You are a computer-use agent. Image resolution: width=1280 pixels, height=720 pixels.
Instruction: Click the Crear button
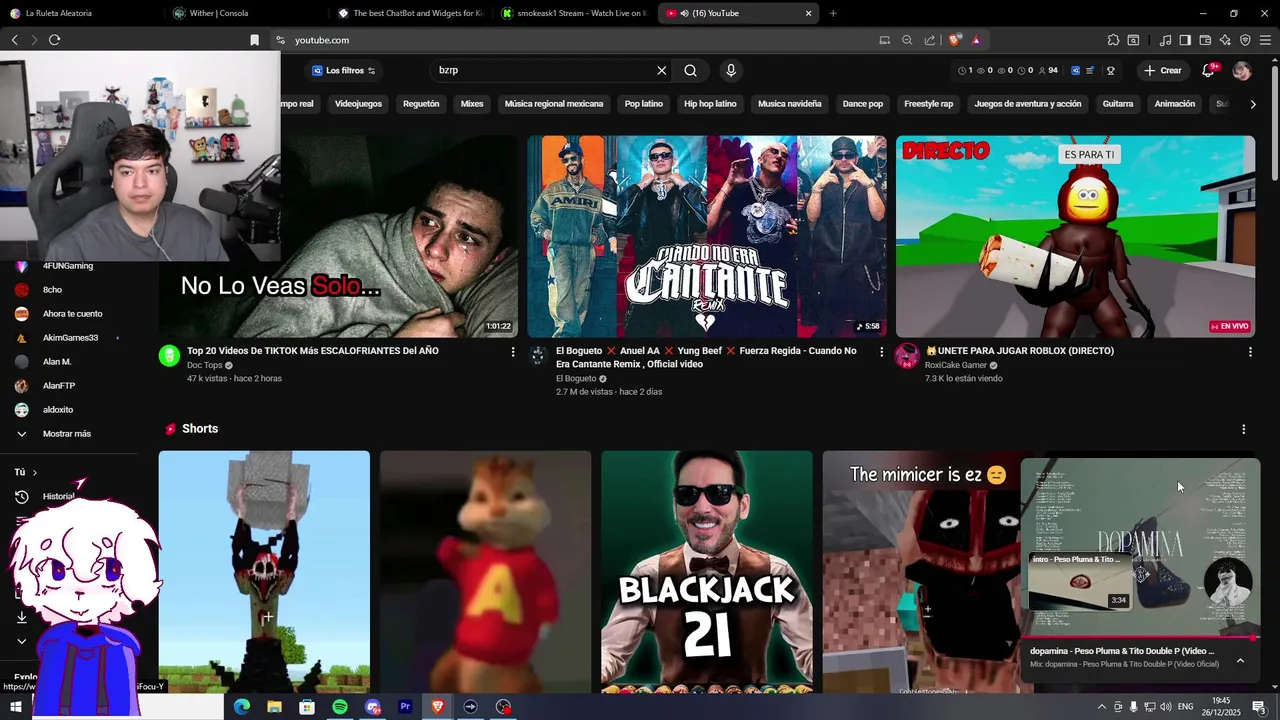pyautogui.click(x=1163, y=70)
